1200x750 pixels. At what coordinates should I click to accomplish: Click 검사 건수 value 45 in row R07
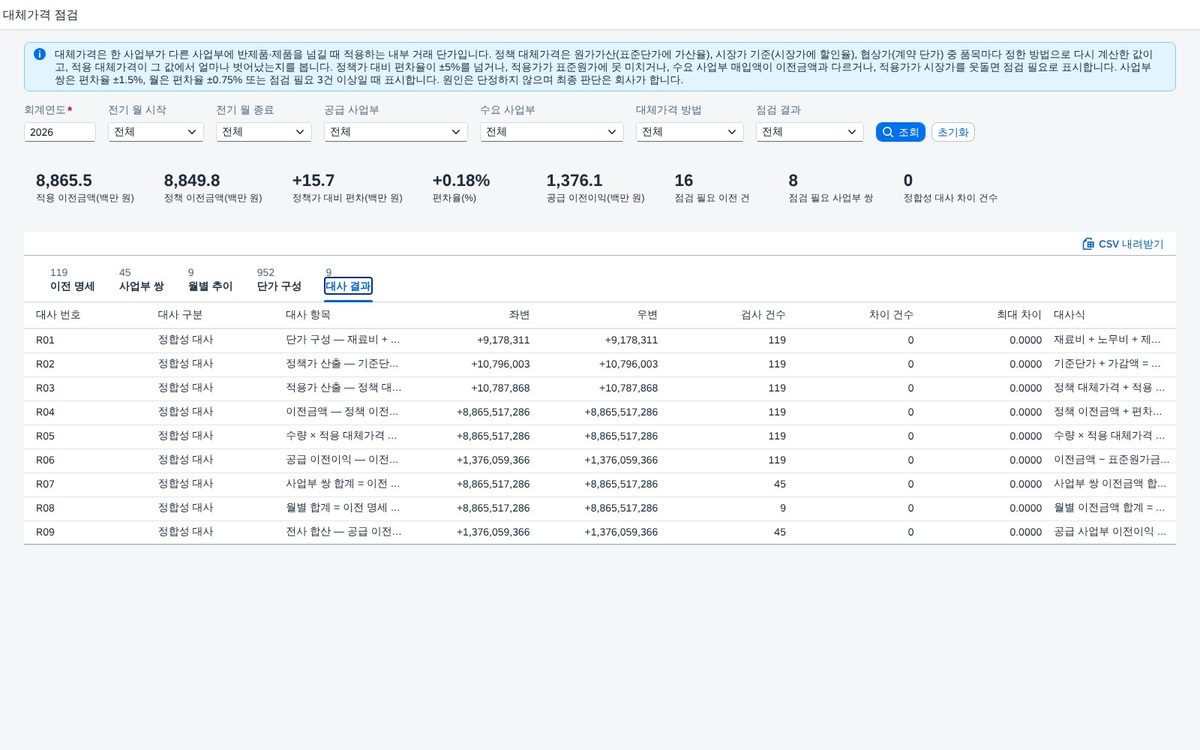click(x=780, y=484)
